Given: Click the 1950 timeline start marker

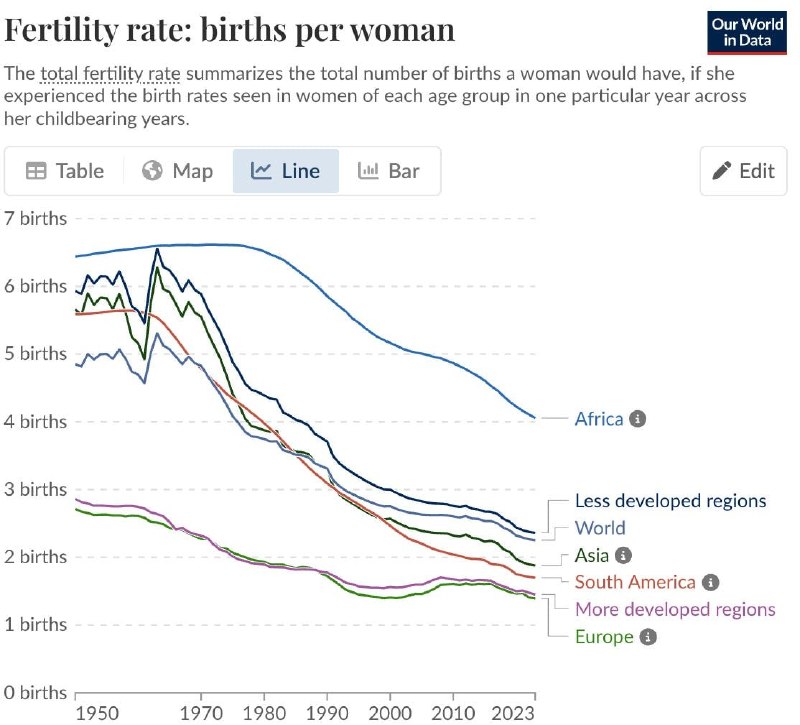Looking at the screenshot, I should click(97, 713).
